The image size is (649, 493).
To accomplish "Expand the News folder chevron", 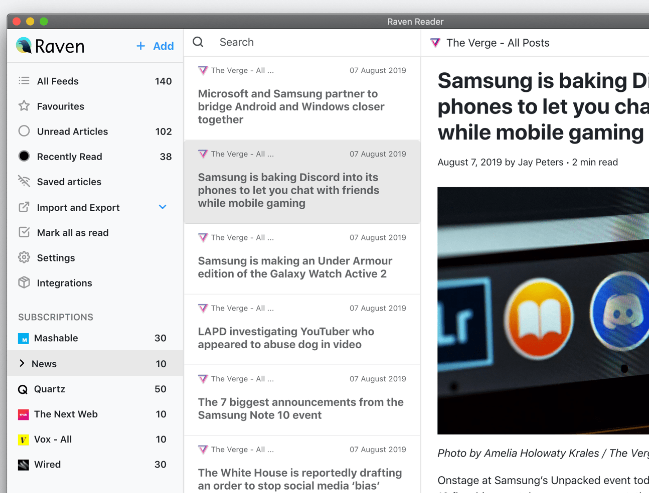I will (22, 363).
